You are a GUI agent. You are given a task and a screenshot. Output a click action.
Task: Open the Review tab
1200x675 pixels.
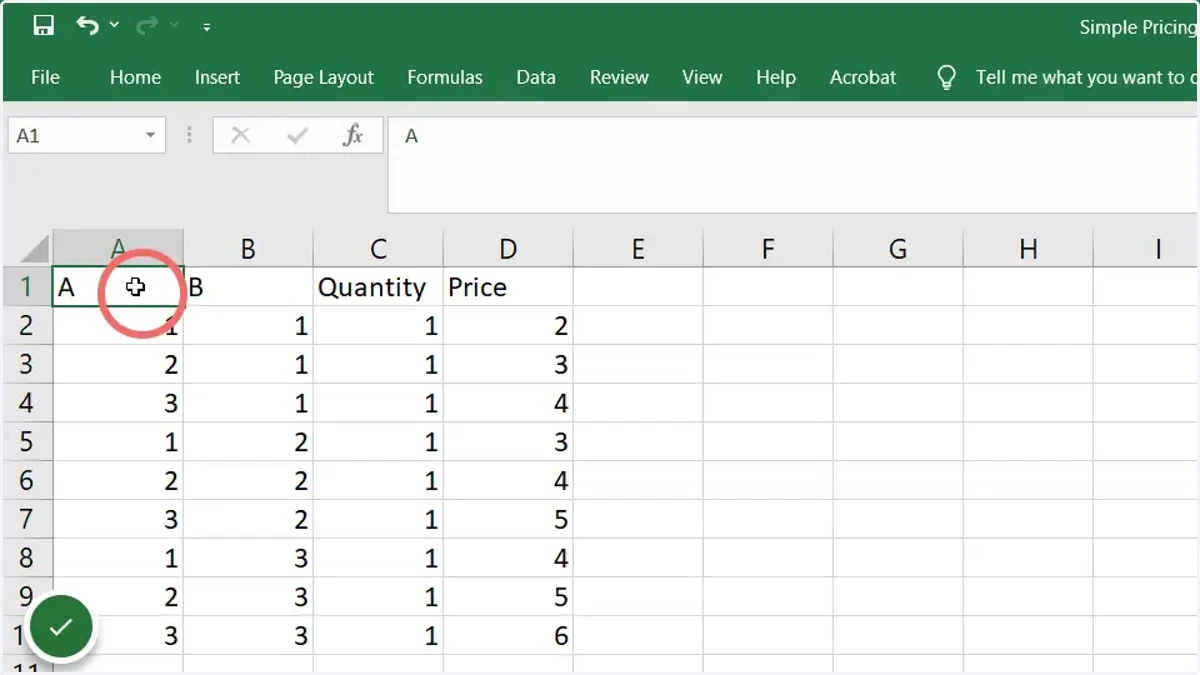(619, 77)
